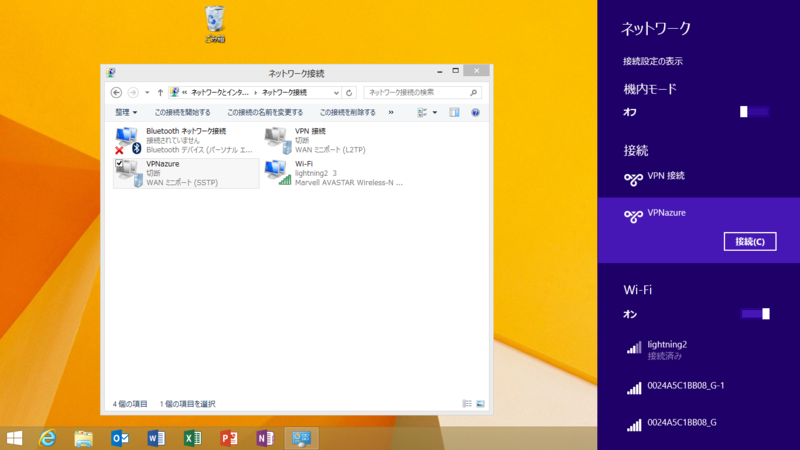Click the 1 個の項目を選択 status text
The width and height of the screenshot is (800, 450).
(187, 404)
